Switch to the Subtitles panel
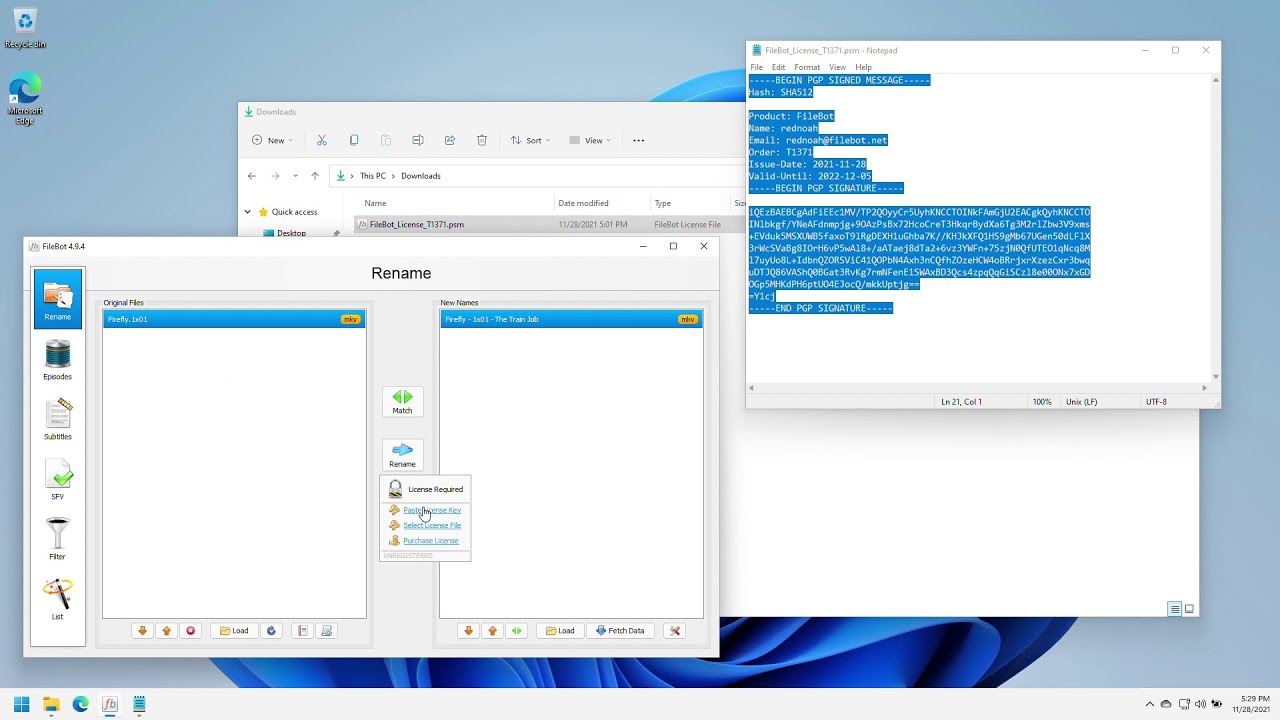The width and height of the screenshot is (1280, 720). (x=57, y=420)
